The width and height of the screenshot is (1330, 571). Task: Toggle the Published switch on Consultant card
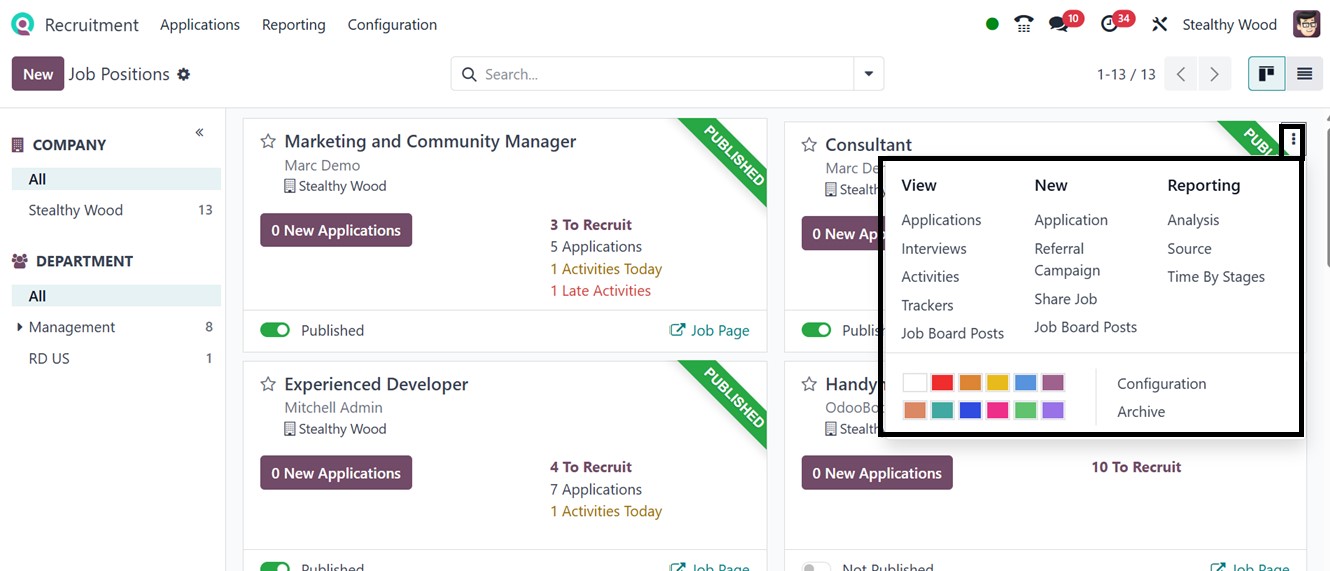tap(816, 330)
